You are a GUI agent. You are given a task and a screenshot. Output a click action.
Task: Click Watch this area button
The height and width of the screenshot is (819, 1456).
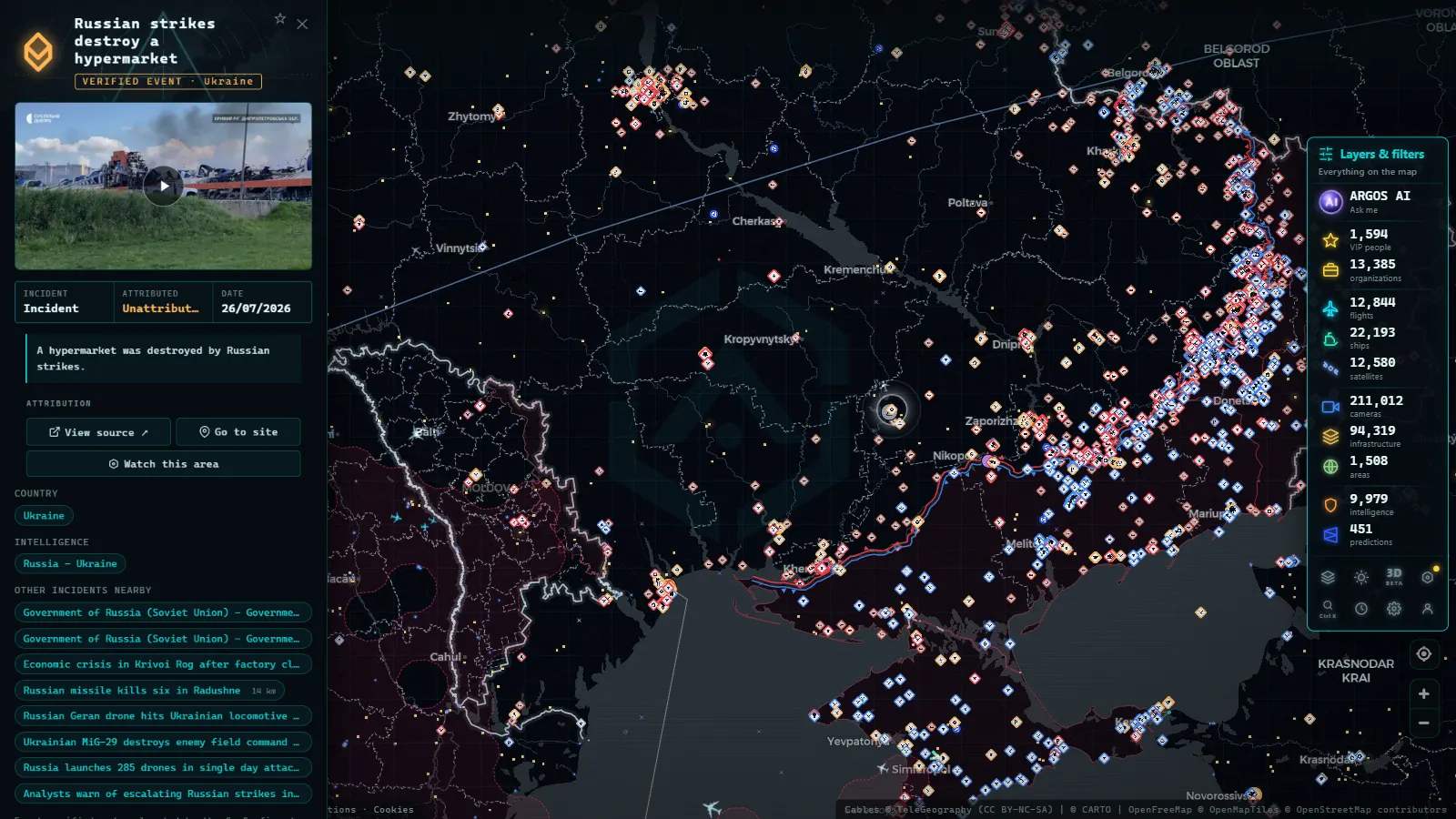tap(164, 464)
